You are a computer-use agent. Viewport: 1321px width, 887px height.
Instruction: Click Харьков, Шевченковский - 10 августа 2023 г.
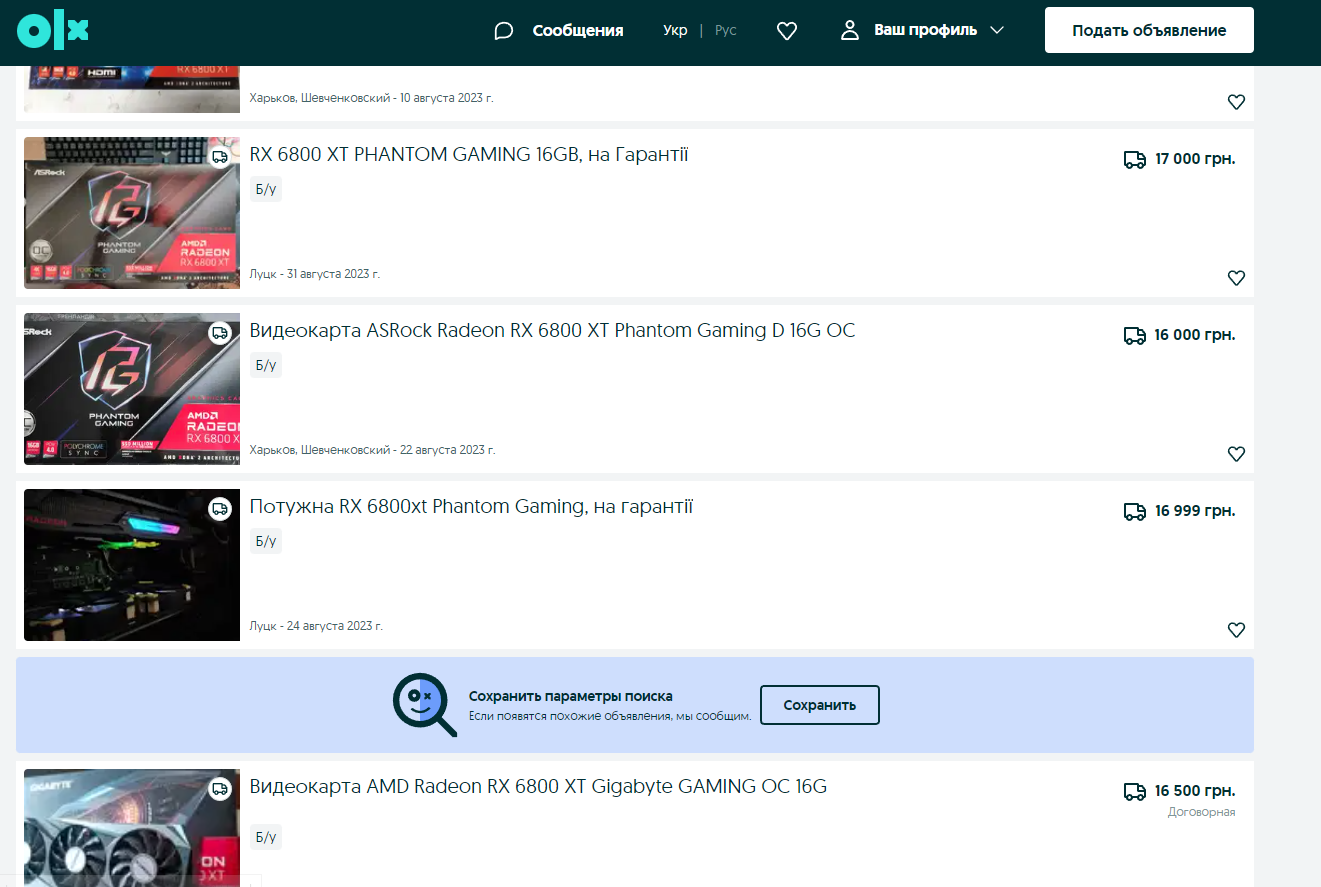[372, 98]
